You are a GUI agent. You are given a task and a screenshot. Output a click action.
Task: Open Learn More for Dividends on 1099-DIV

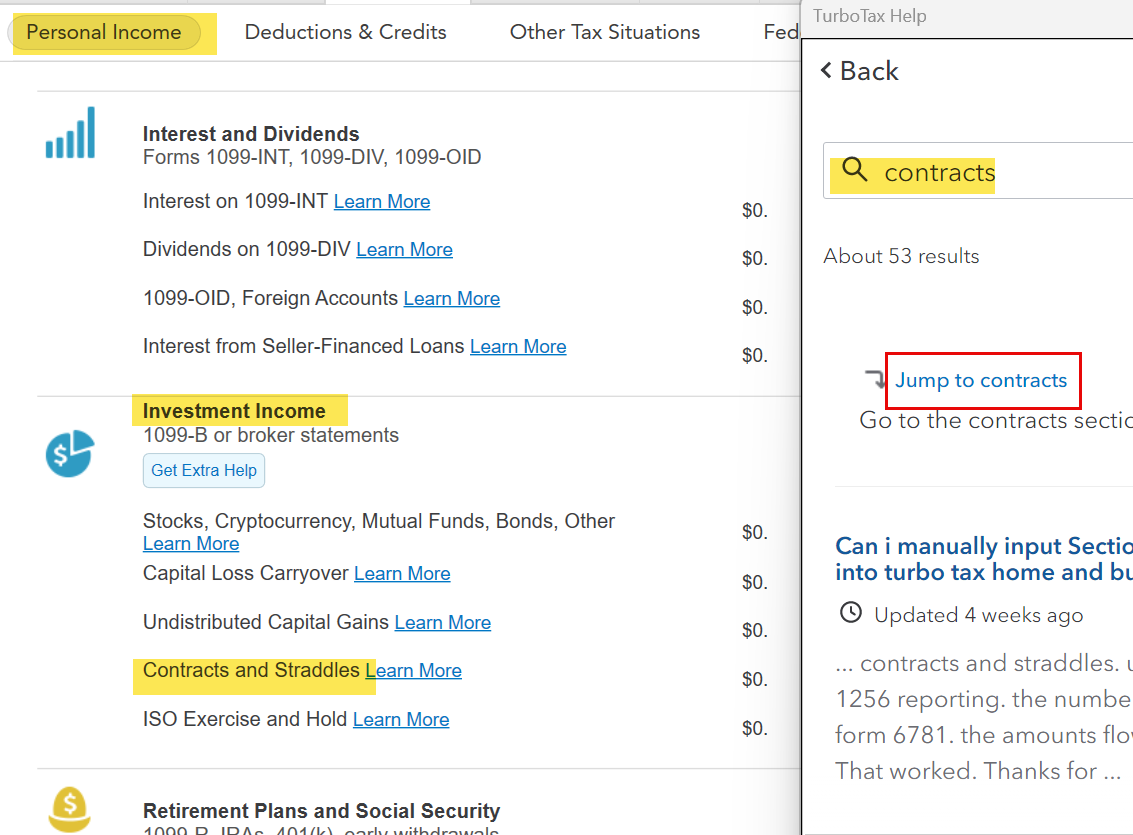pos(404,250)
